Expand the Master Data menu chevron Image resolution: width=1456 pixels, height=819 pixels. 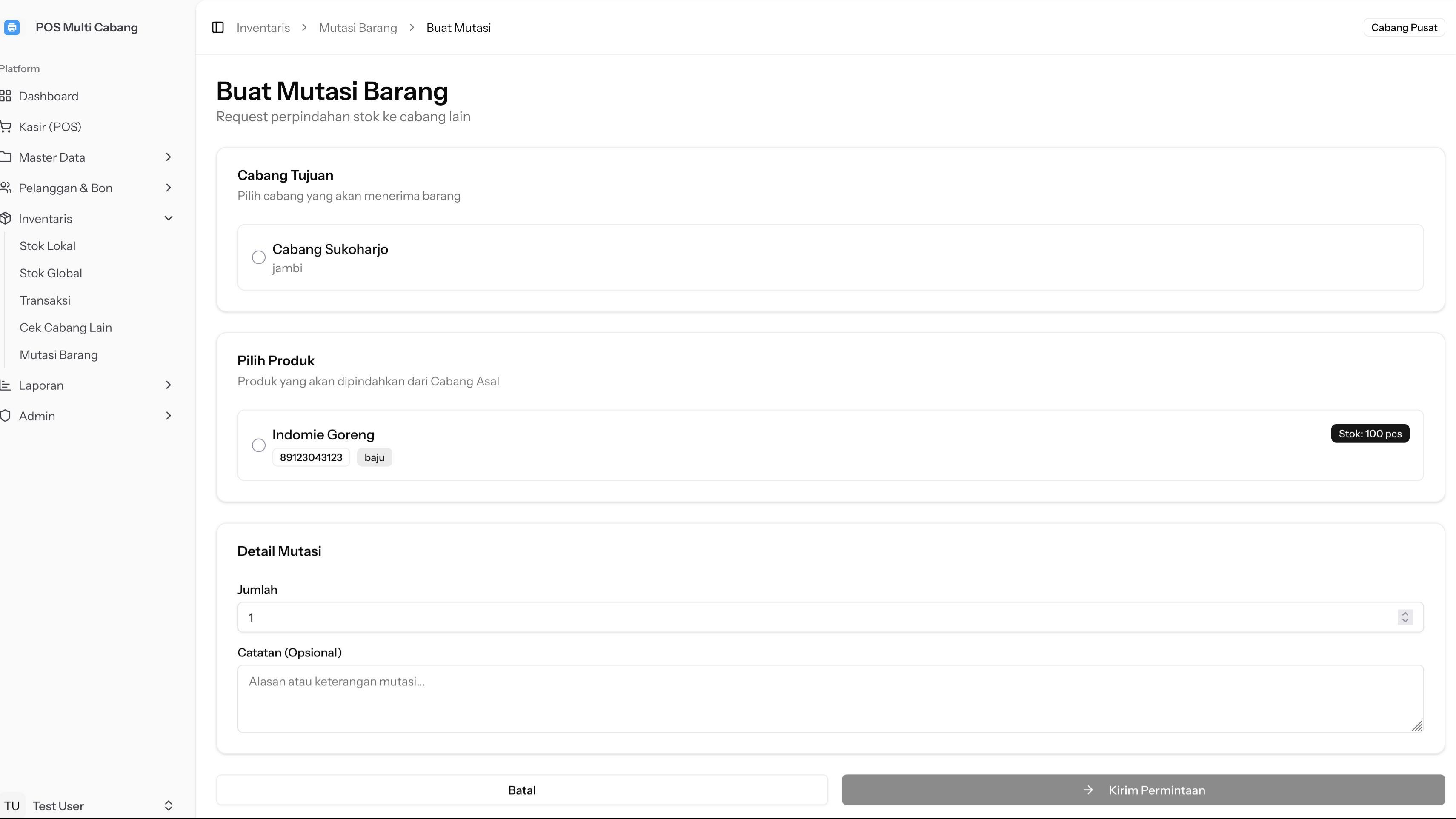[x=168, y=157]
